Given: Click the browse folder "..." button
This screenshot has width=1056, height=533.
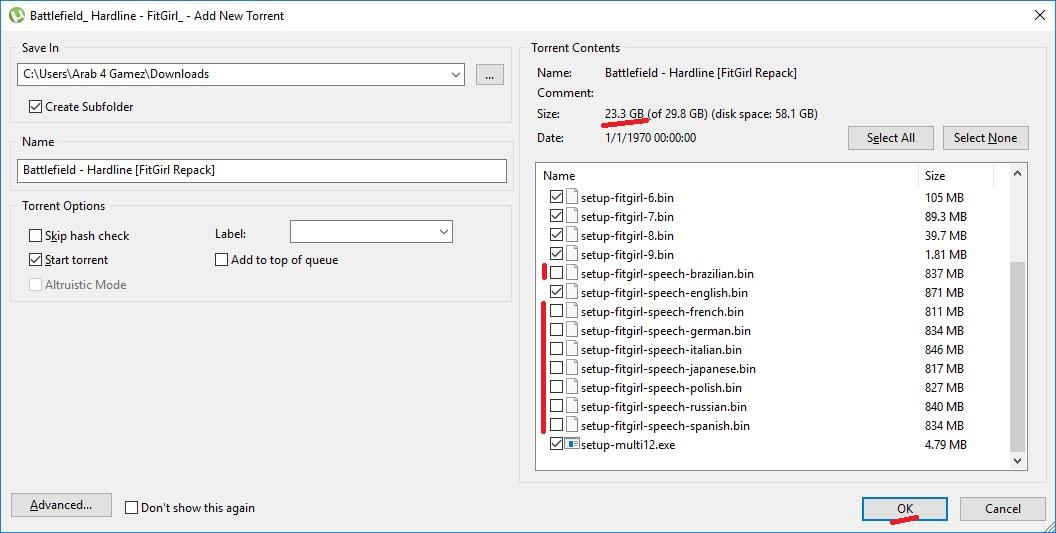Looking at the screenshot, I should coord(490,75).
